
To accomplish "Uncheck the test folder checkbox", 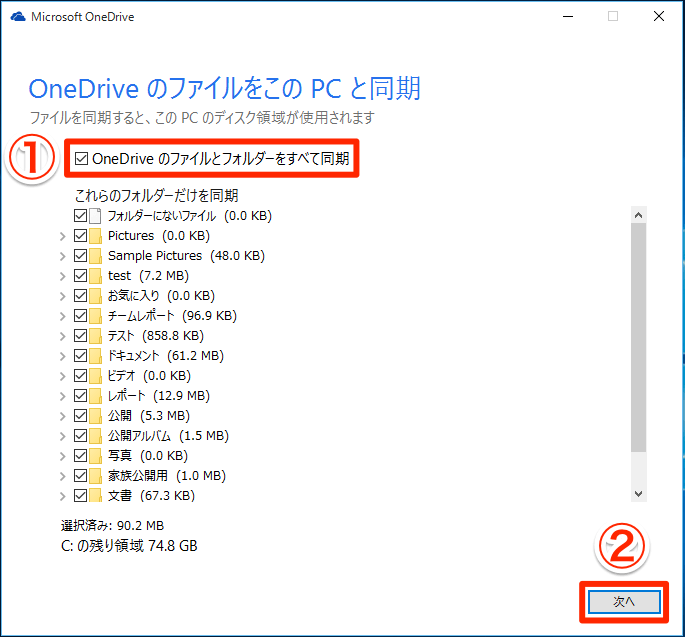I will point(80,276).
